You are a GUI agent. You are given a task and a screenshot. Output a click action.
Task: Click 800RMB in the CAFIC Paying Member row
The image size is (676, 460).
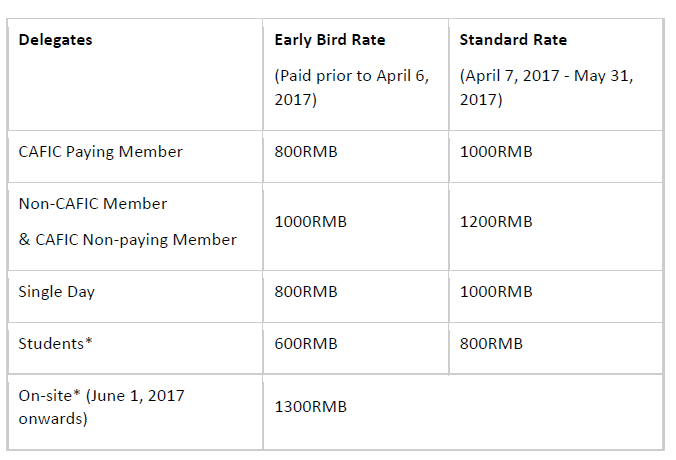click(306, 152)
